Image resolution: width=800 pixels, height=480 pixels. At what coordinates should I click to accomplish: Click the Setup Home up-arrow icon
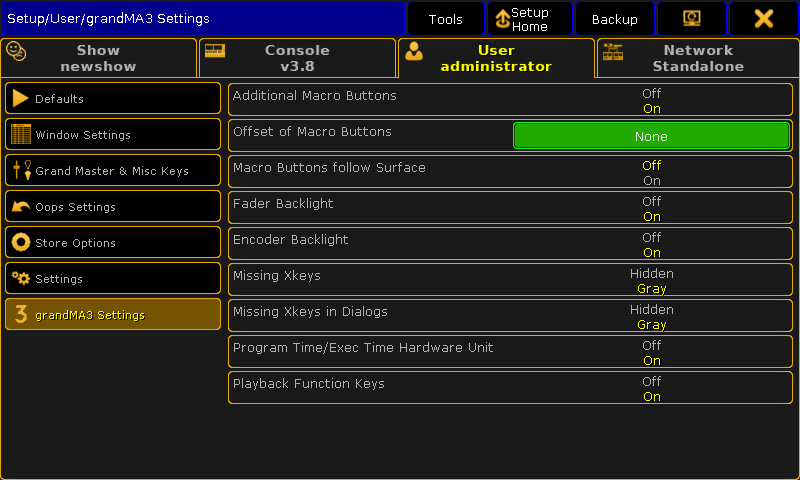[x=503, y=19]
